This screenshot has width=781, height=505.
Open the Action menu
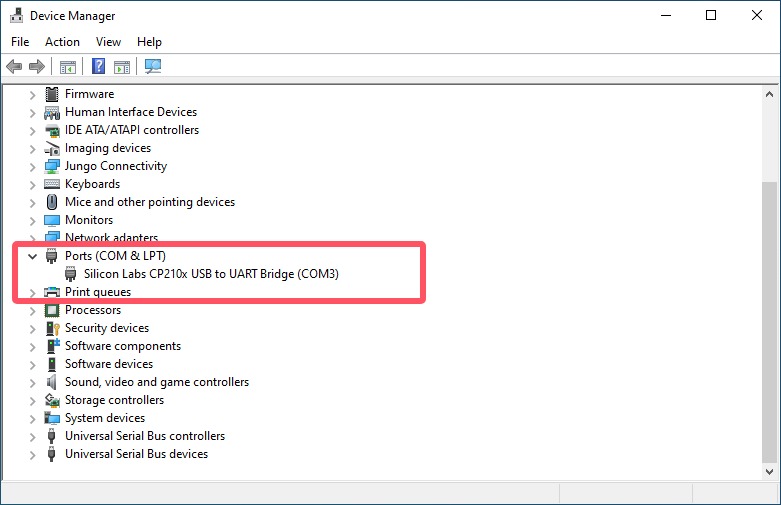point(62,42)
